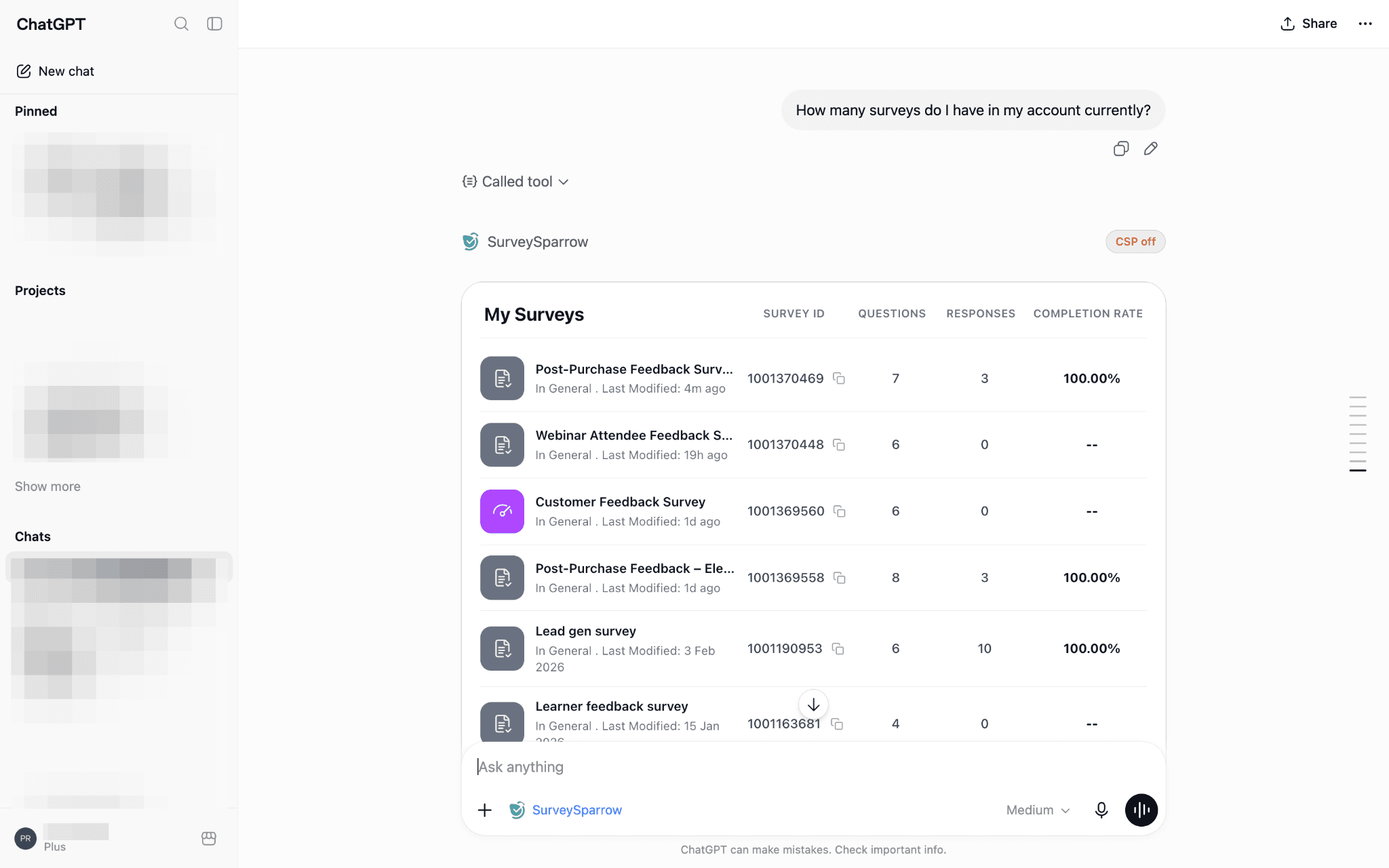The height and width of the screenshot is (868, 1389).
Task: Open the Lead gen survey title
Action: pos(586,631)
